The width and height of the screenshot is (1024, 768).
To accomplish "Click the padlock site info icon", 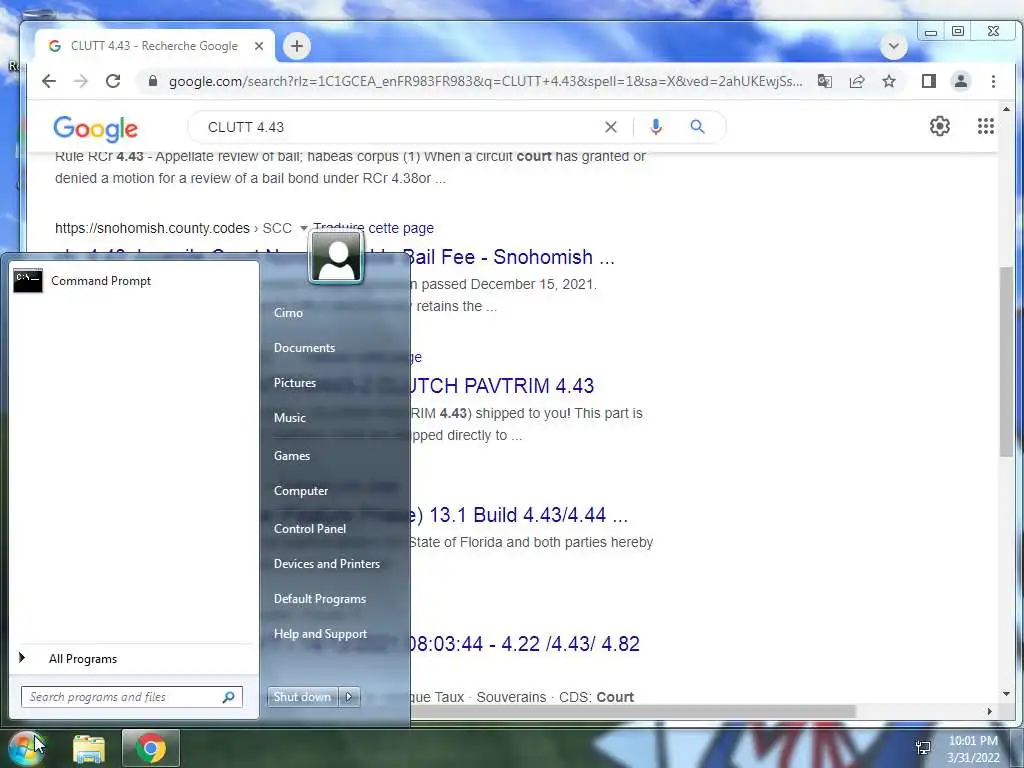I will click(x=153, y=81).
